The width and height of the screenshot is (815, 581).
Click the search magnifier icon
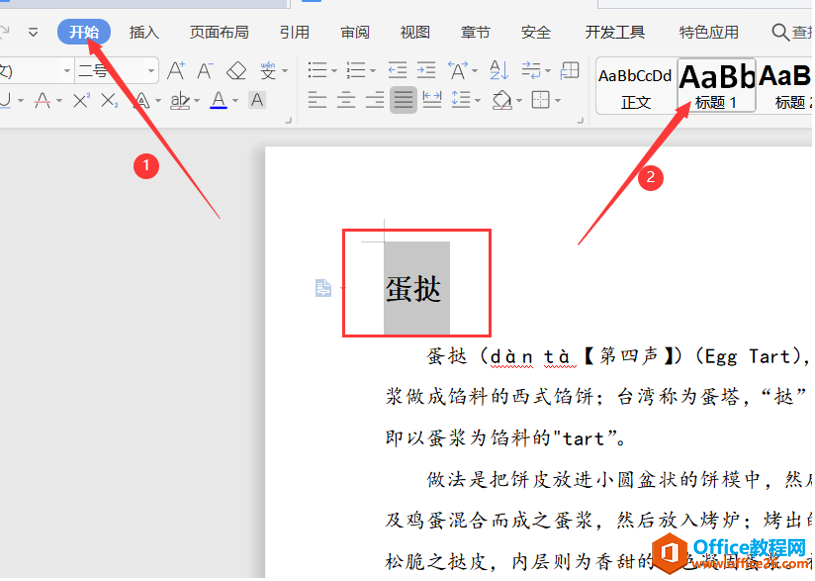[780, 32]
